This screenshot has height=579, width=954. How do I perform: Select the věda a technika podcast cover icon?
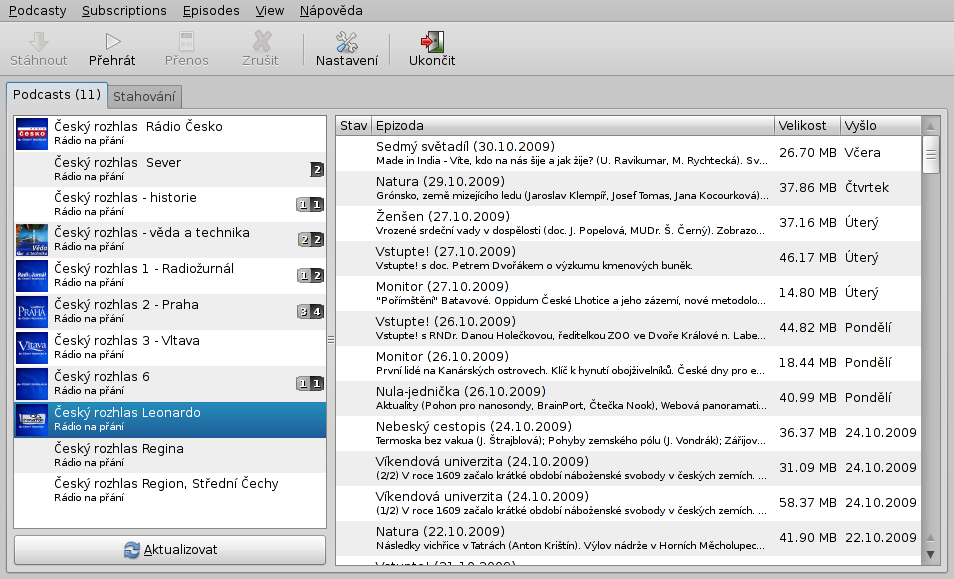(32, 240)
